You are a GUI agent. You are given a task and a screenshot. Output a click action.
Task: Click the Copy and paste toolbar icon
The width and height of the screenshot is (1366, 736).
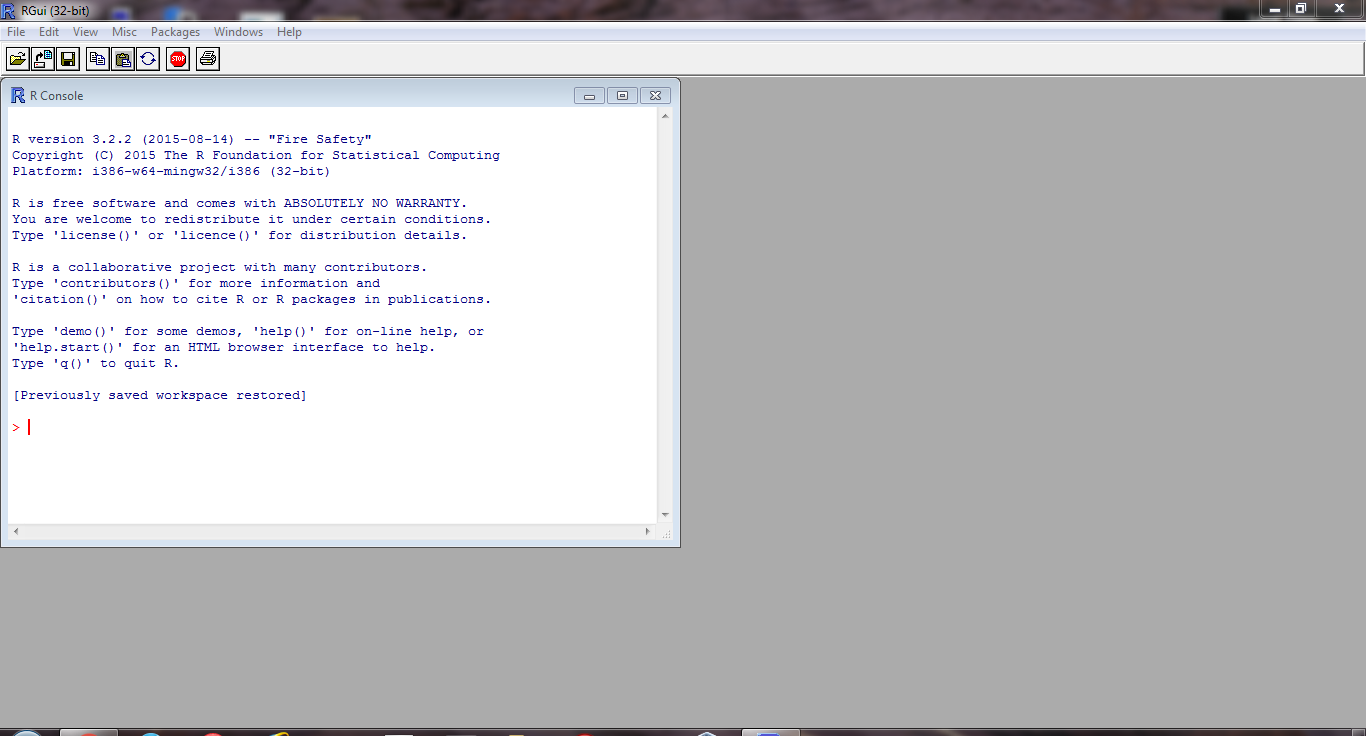[x=148, y=59]
